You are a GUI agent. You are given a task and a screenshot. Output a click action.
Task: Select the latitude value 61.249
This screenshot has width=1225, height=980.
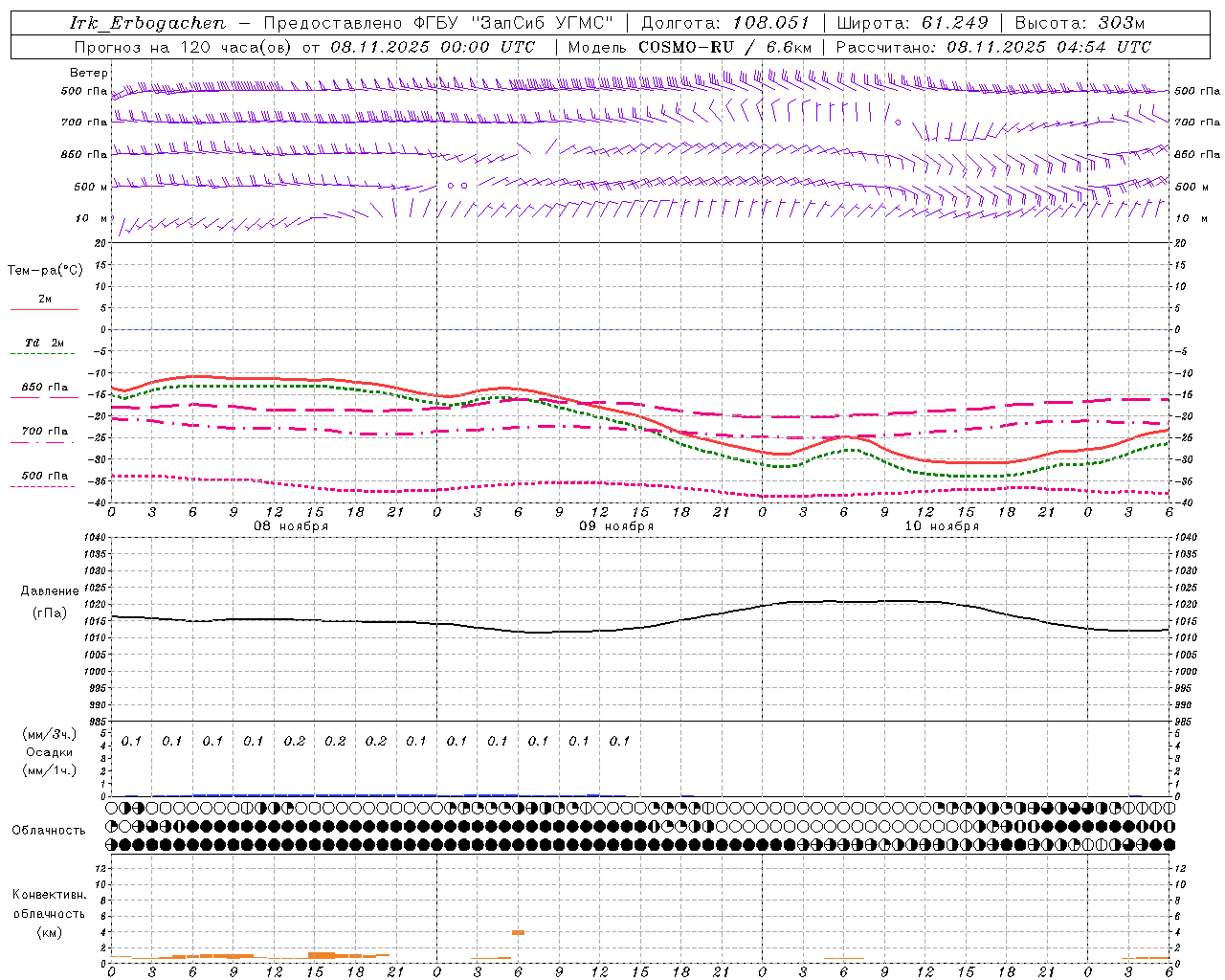(x=955, y=23)
